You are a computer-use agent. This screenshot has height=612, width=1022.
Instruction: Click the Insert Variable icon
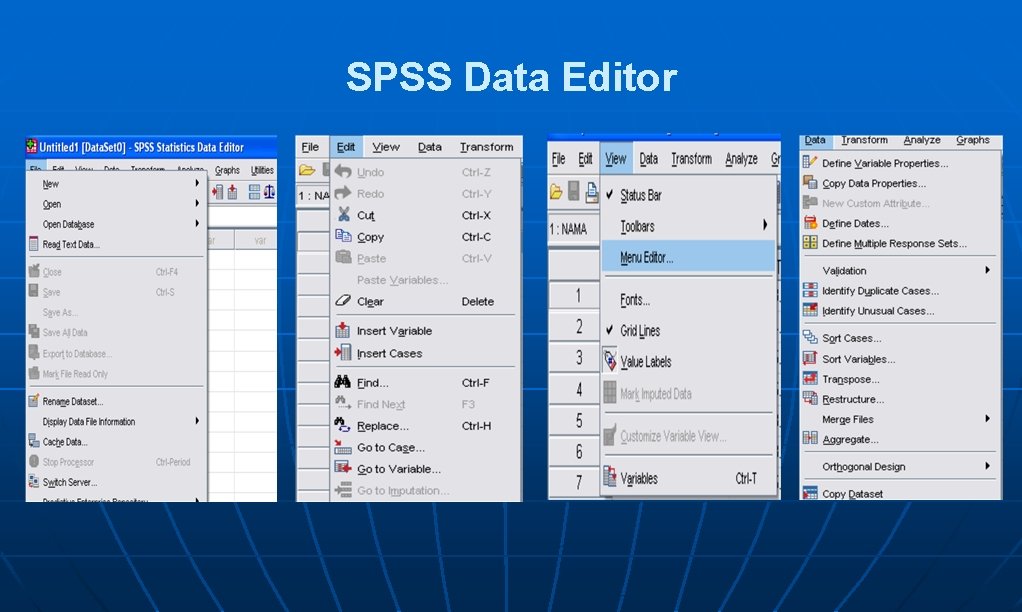(343, 330)
